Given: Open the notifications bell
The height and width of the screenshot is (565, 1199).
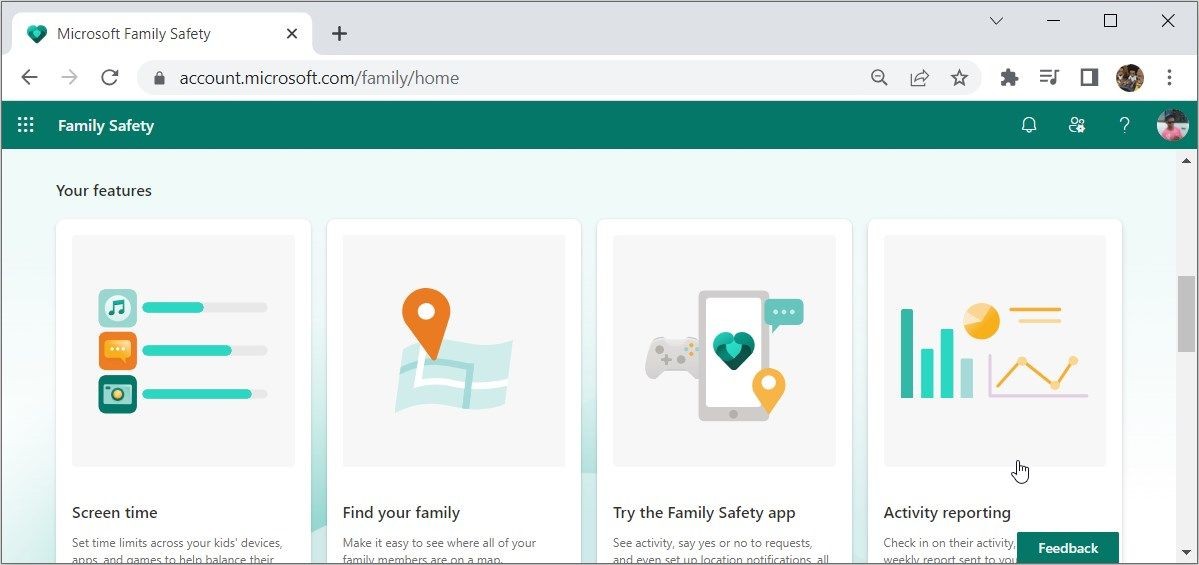Looking at the screenshot, I should [1029, 125].
